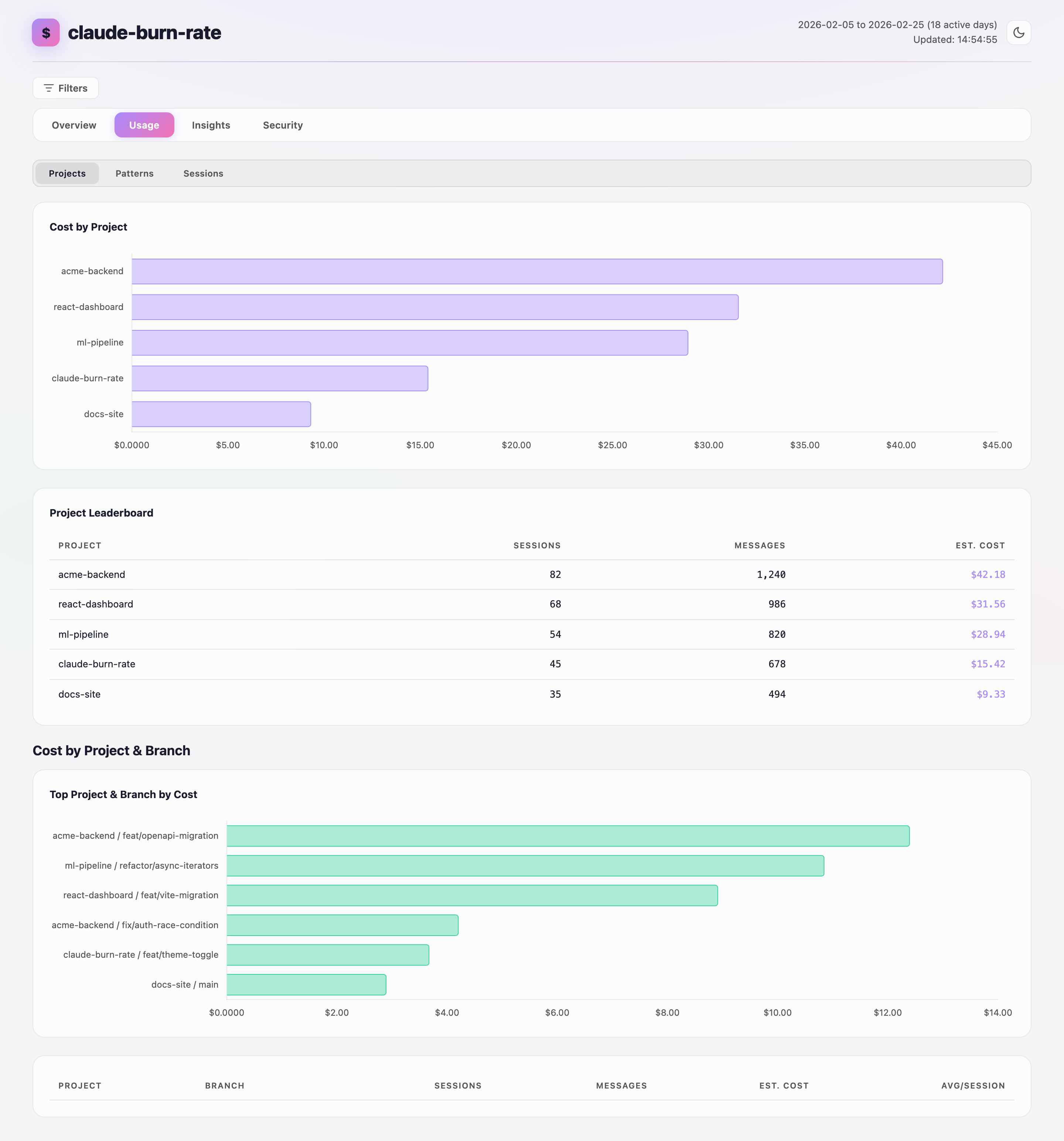Click the docs-site / main green bar
This screenshot has height=1141, width=1064.
[x=306, y=985]
